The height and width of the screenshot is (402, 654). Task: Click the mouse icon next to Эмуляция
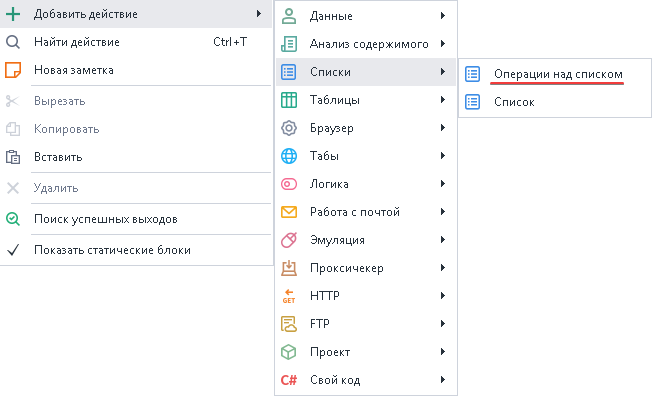tap(289, 240)
